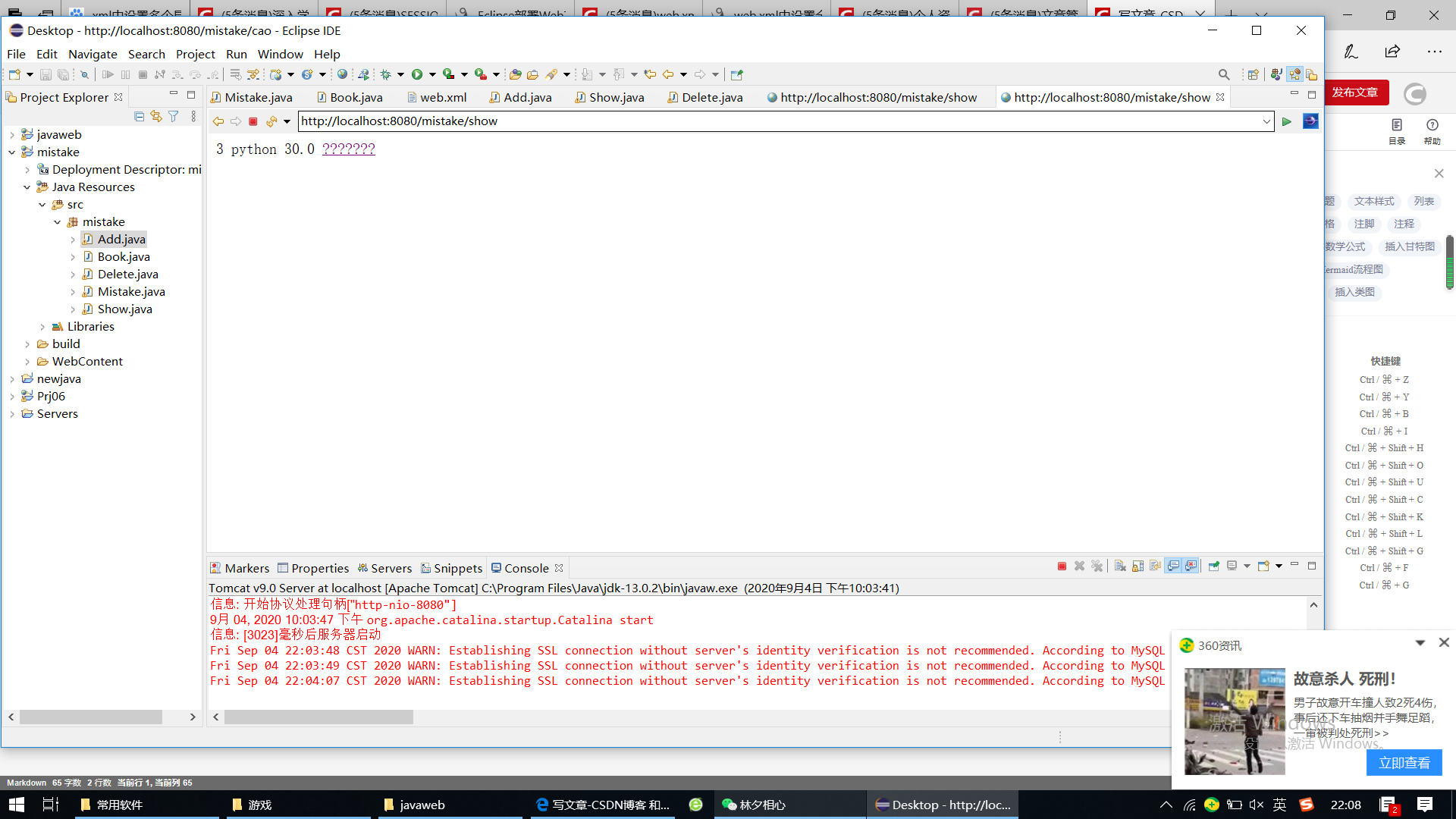Expand the WebContent folder node
Viewport: 1456px width, 819px height.
27,362
